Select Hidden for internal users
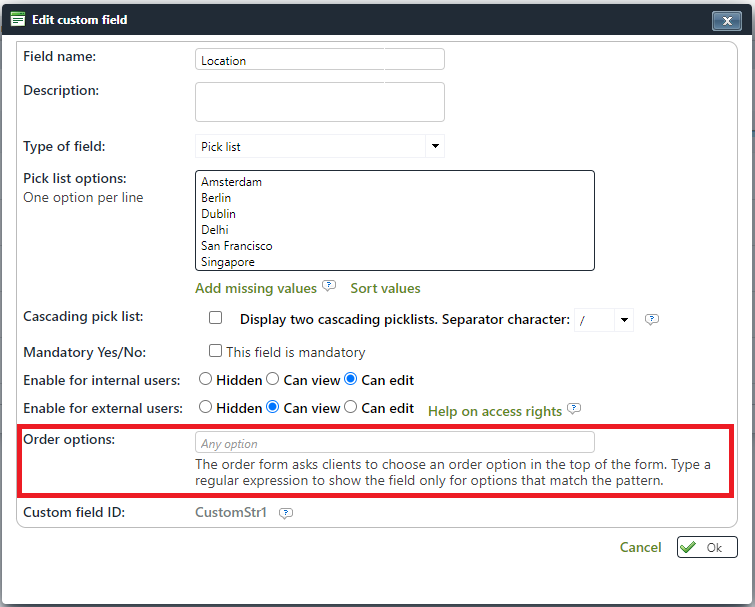The width and height of the screenshot is (755, 607). 206,380
